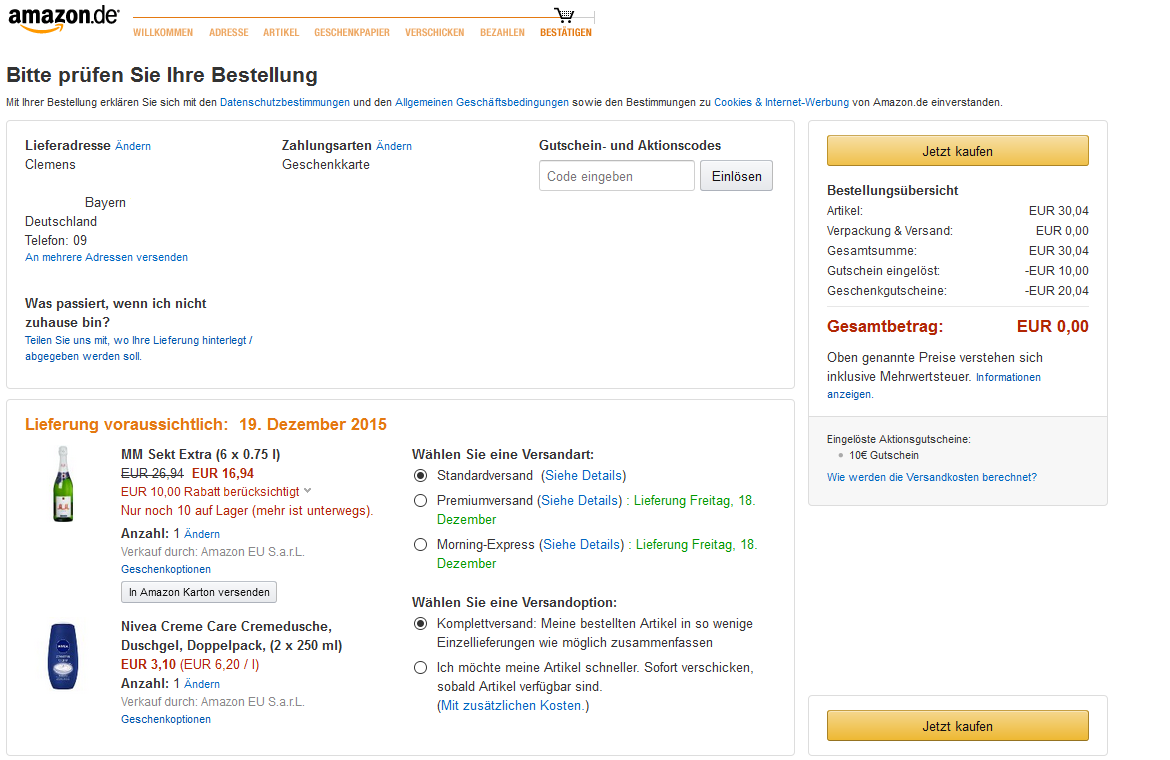Choose Morning-Express delivery option
The width and height of the screenshot is (1170, 760).
[x=421, y=544]
